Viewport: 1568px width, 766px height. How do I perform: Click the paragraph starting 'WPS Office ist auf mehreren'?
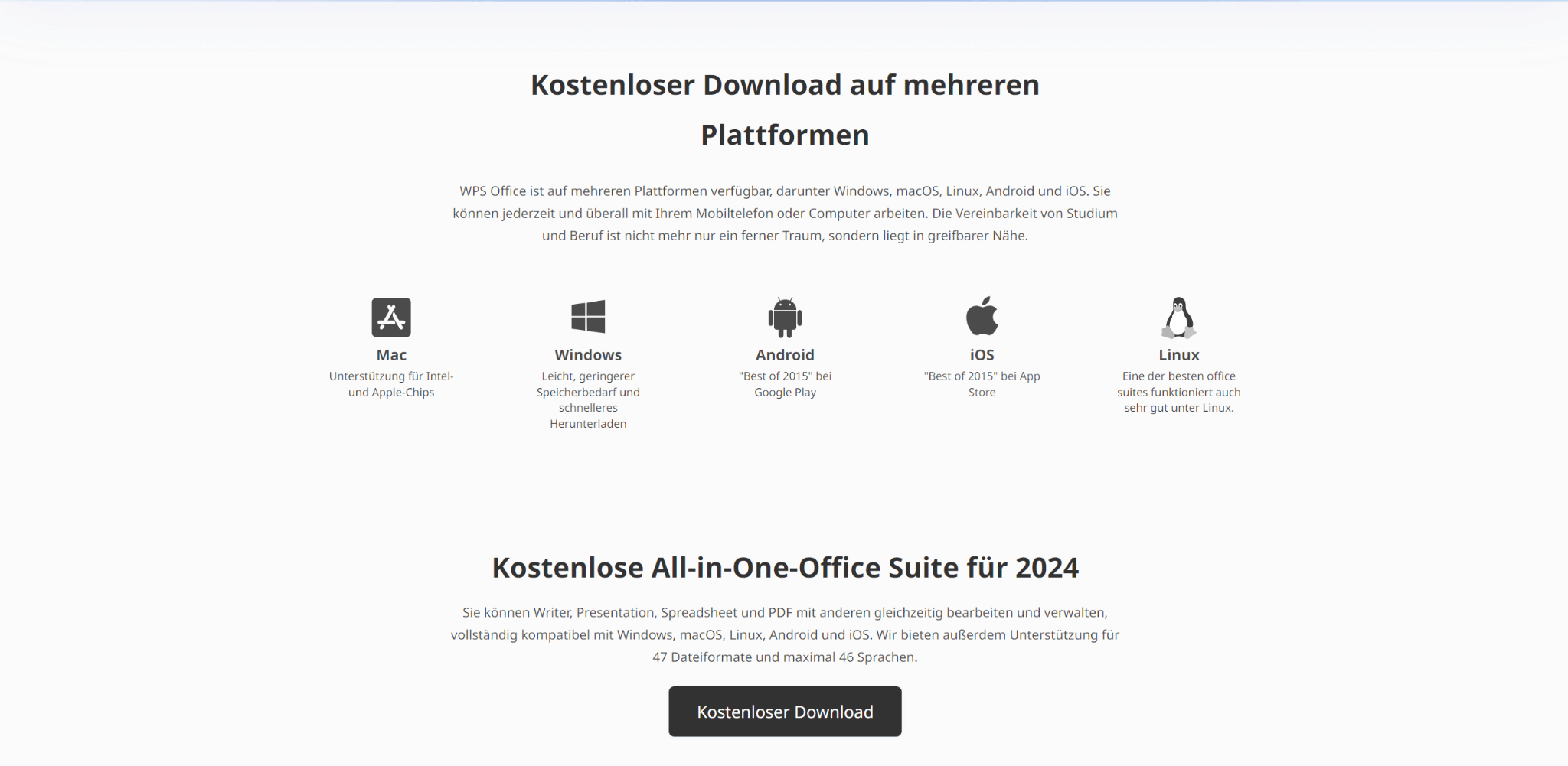pos(785,214)
